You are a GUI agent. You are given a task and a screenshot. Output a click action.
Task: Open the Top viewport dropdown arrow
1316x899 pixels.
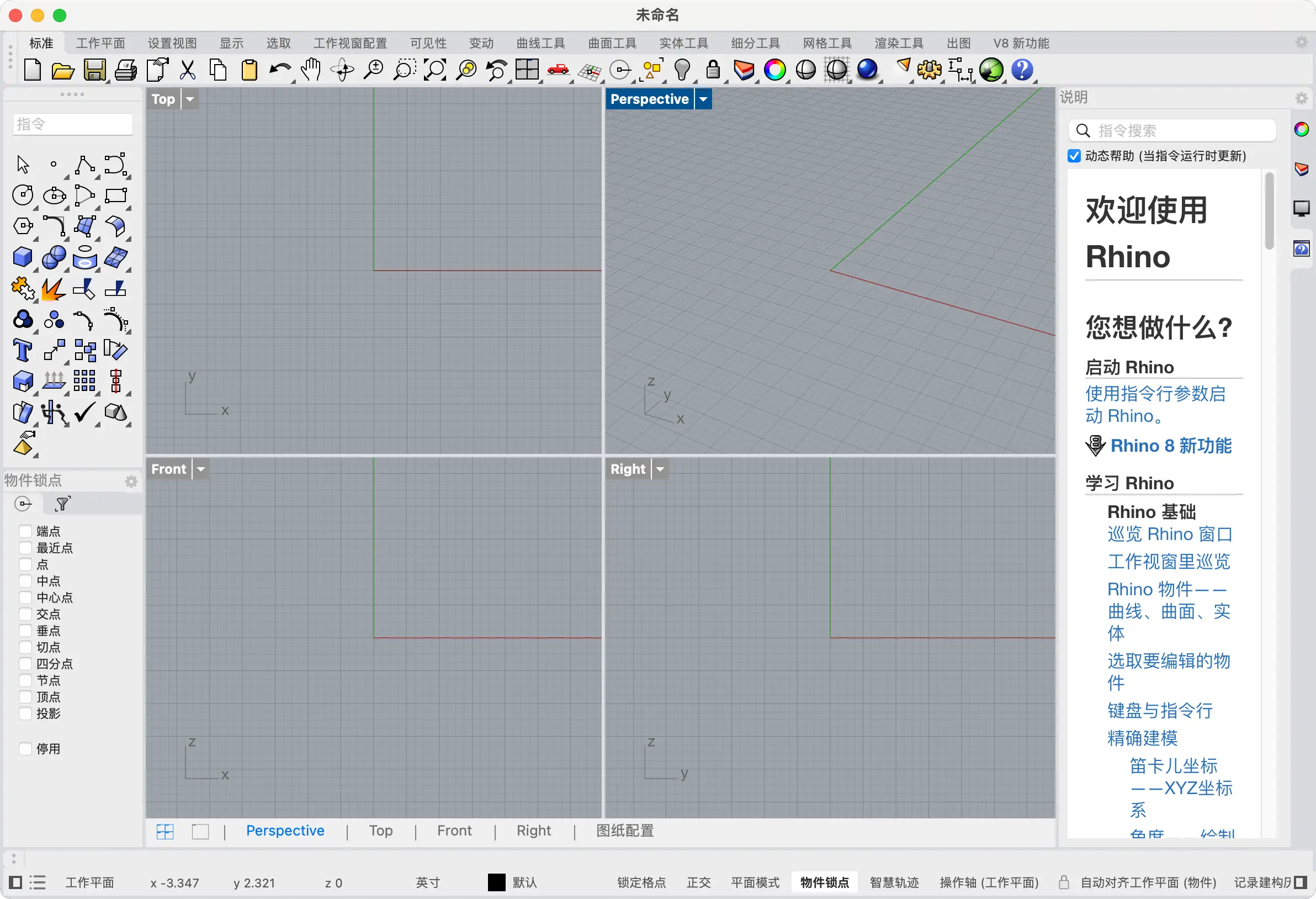click(x=190, y=99)
